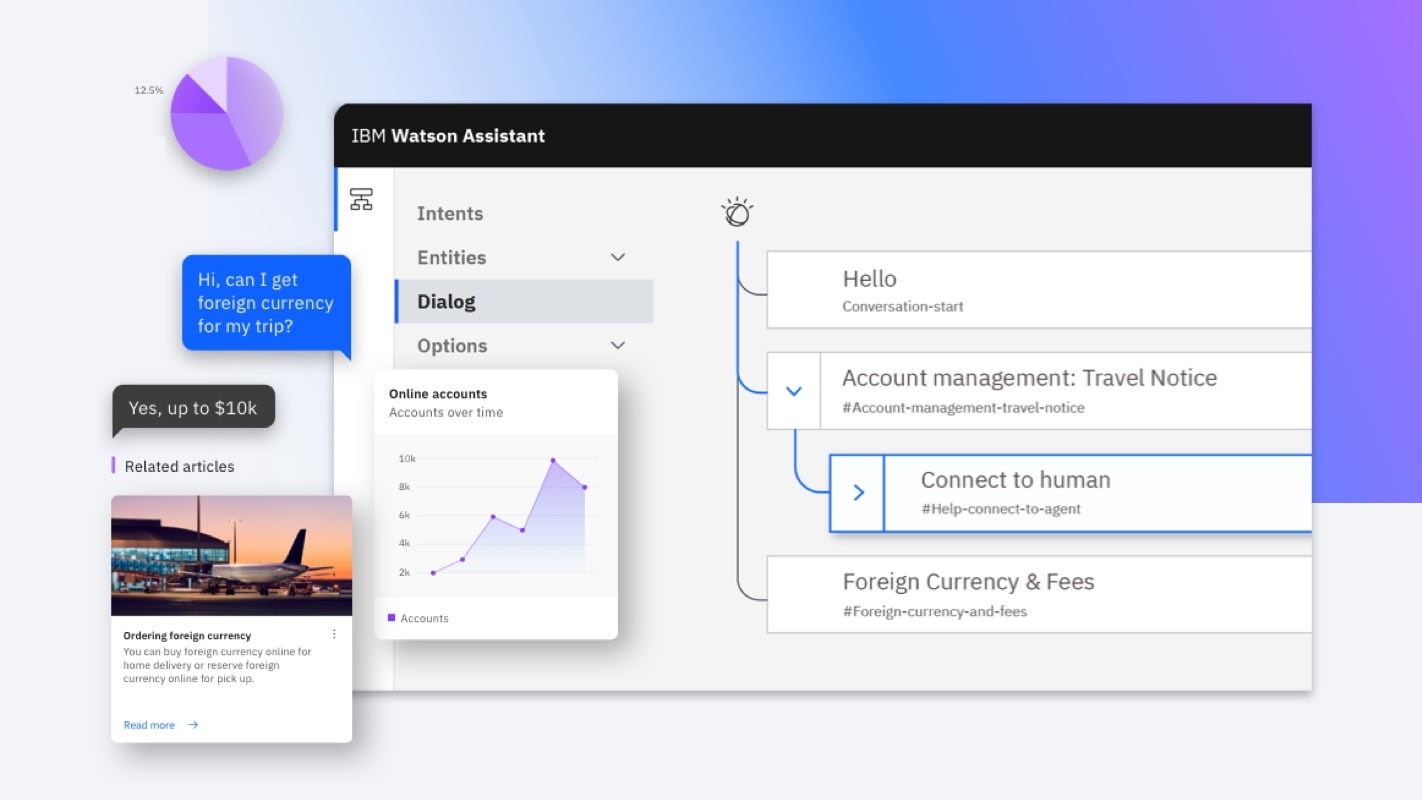Expand the Entities section chevron
Viewport: 1422px width, 800px height.
tap(618, 257)
